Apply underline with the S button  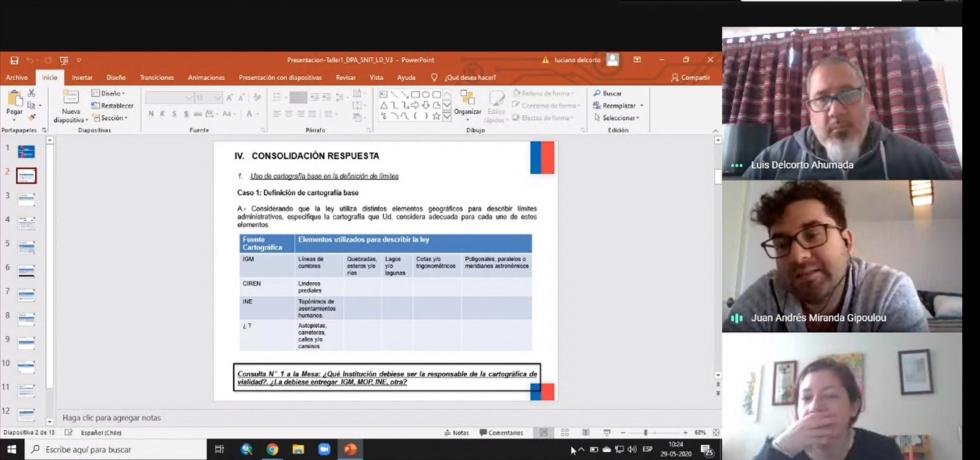tap(174, 114)
